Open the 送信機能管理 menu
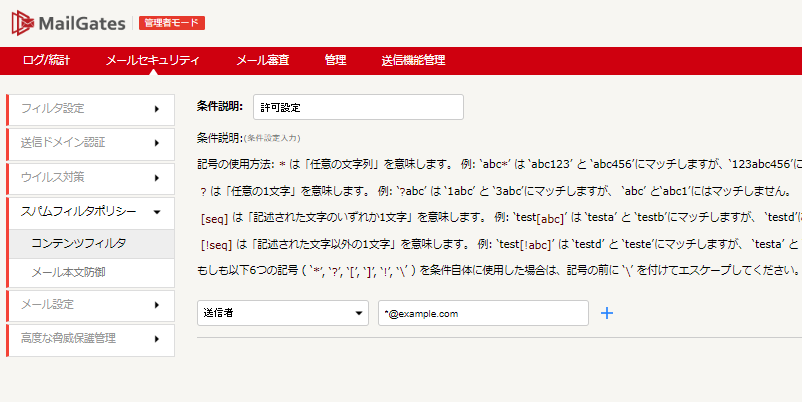 tap(413, 60)
